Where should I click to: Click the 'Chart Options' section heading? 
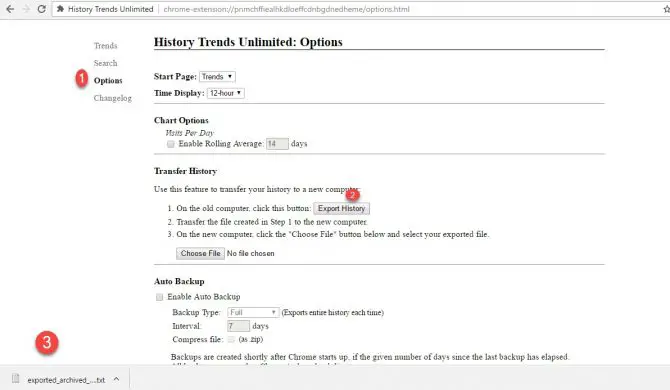pyautogui.click(x=181, y=120)
